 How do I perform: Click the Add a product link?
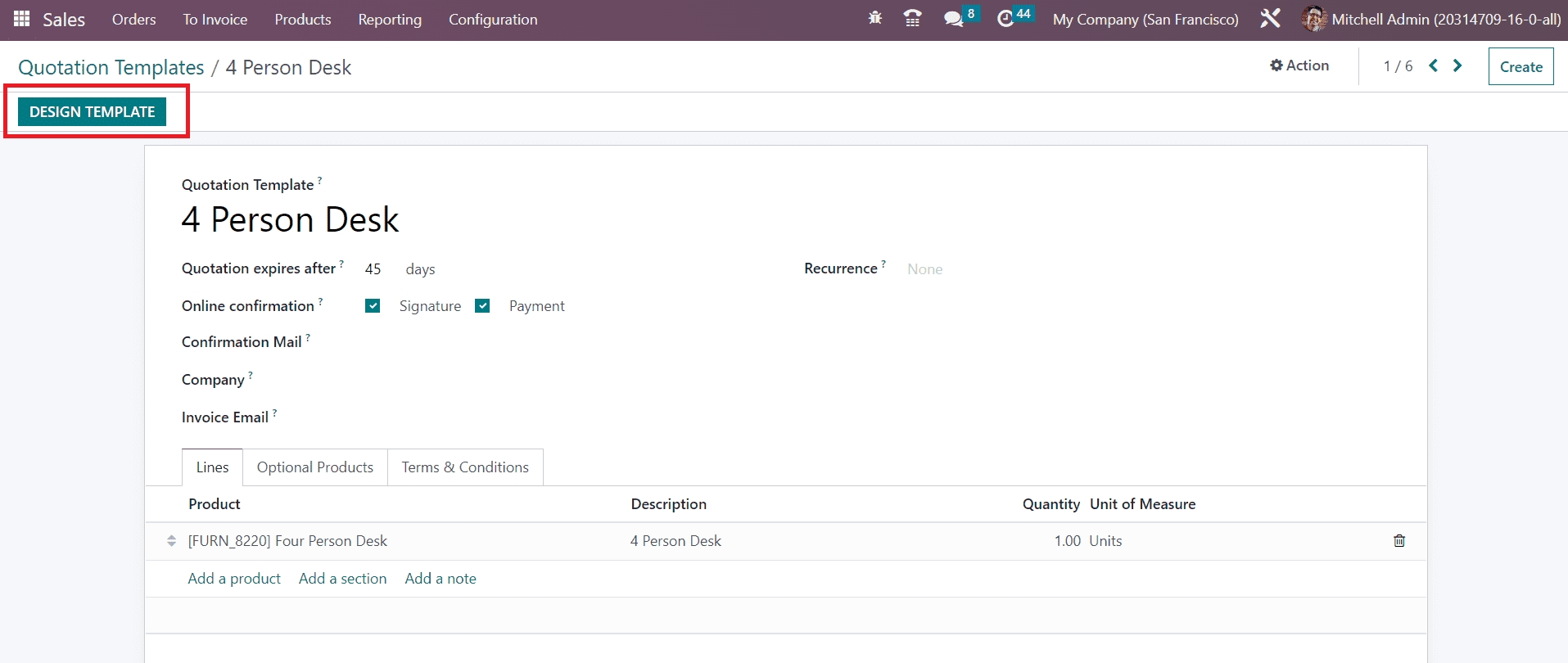pos(234,579)
